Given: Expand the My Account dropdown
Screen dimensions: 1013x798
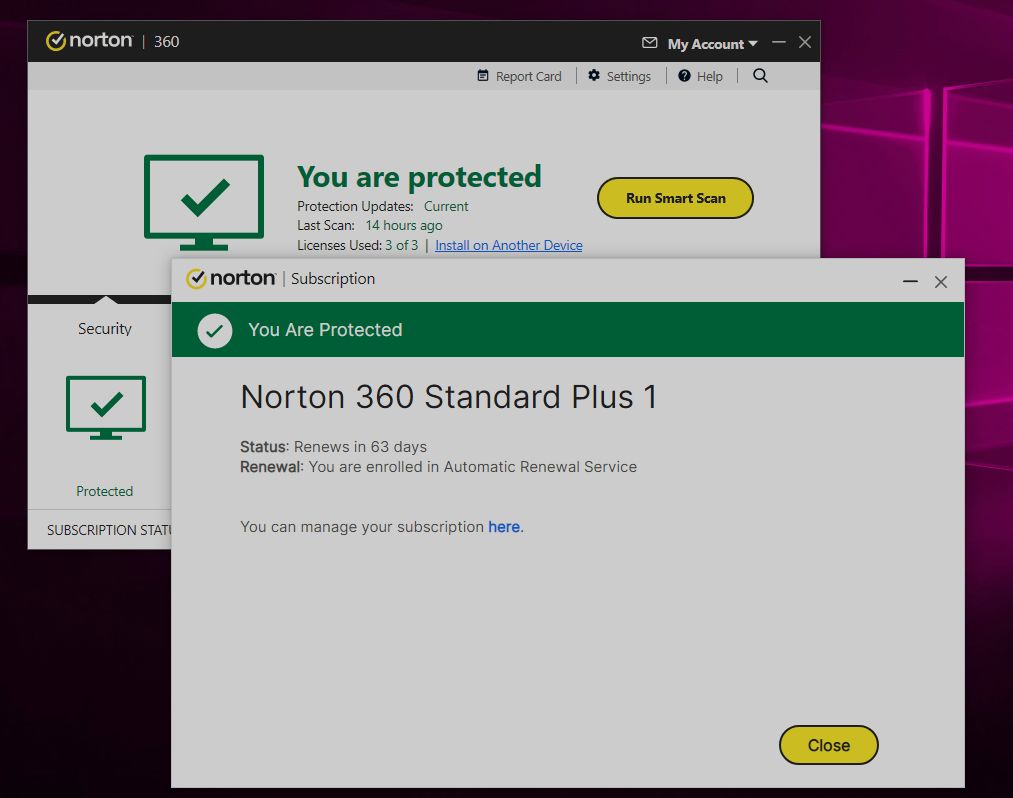Looking at the screenshot, I should point(712,44).
